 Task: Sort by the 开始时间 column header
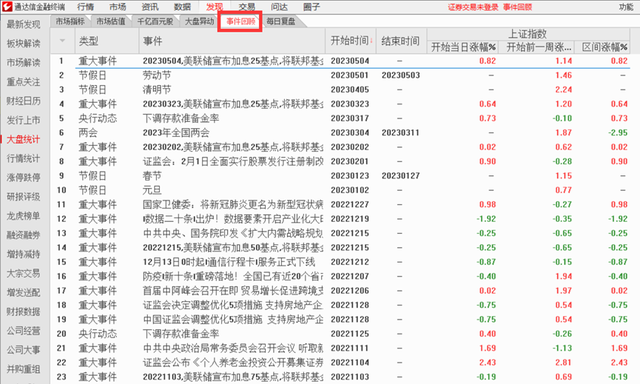350,41
